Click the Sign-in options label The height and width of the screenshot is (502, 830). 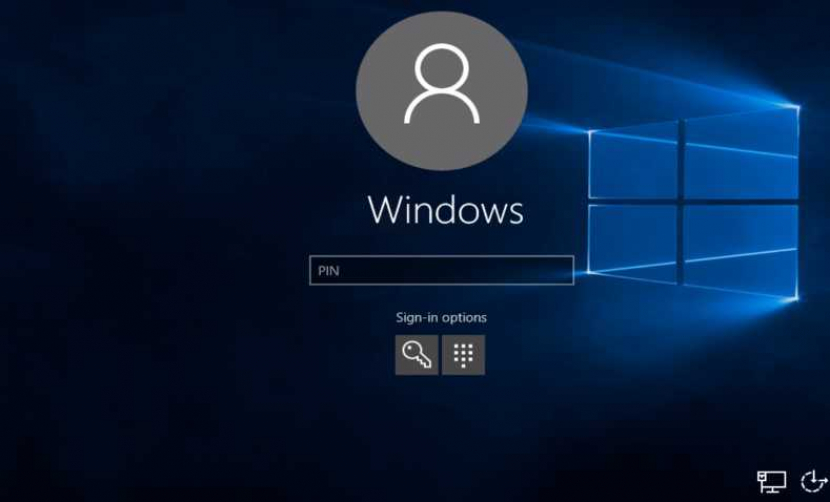coord(441,318)
